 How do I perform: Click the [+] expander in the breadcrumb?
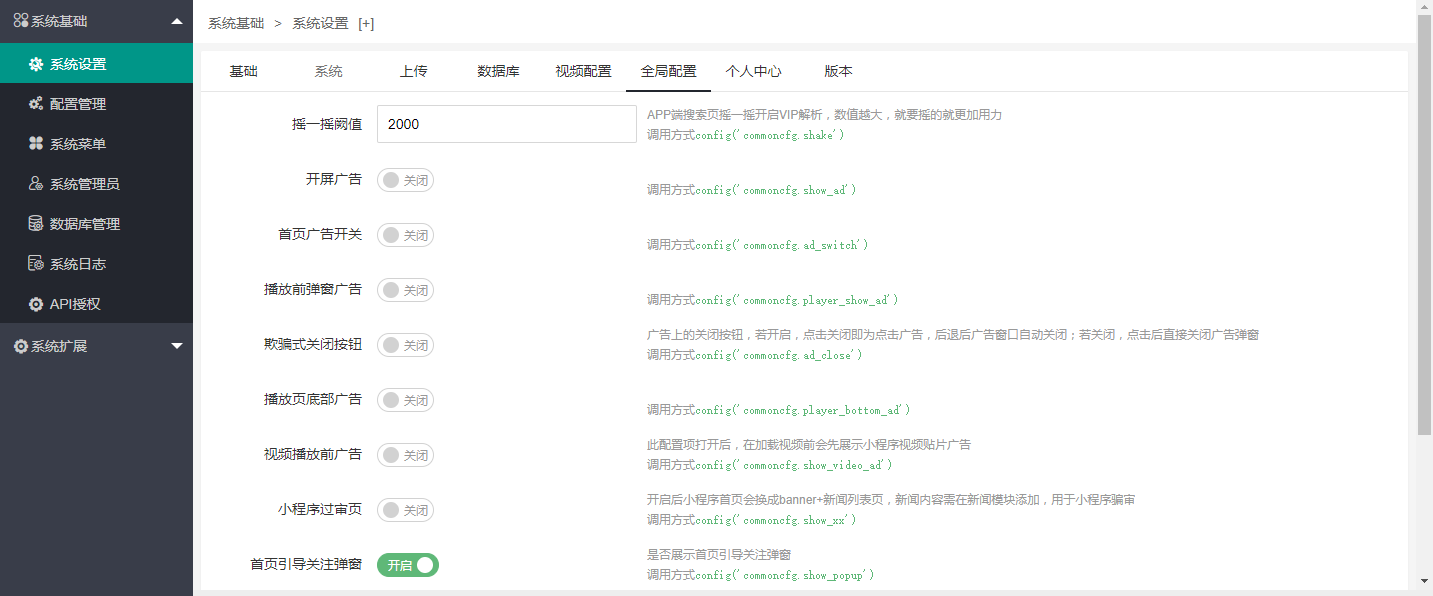click(x=366, y=23)
